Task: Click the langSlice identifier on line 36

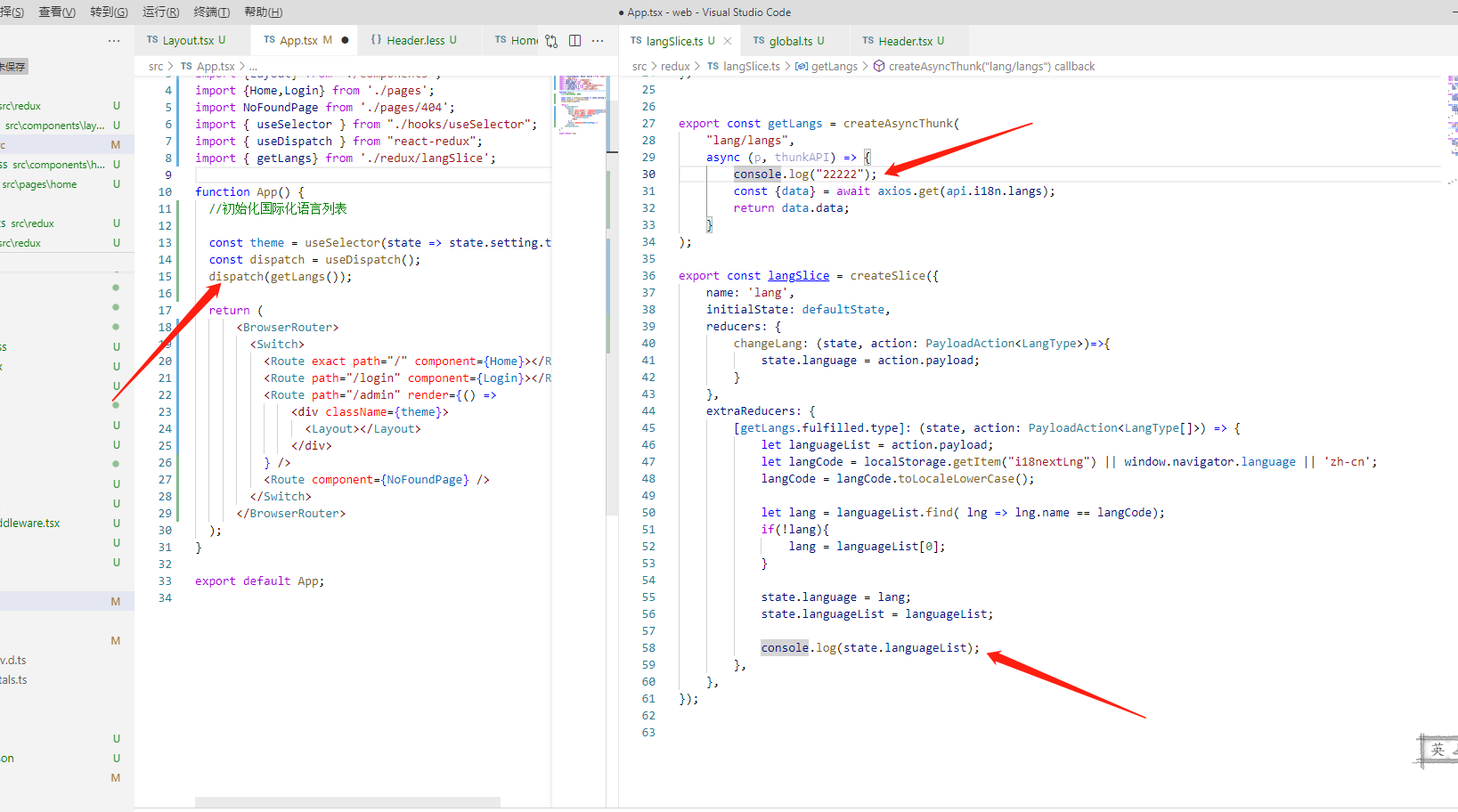Action: pos(799,276)
